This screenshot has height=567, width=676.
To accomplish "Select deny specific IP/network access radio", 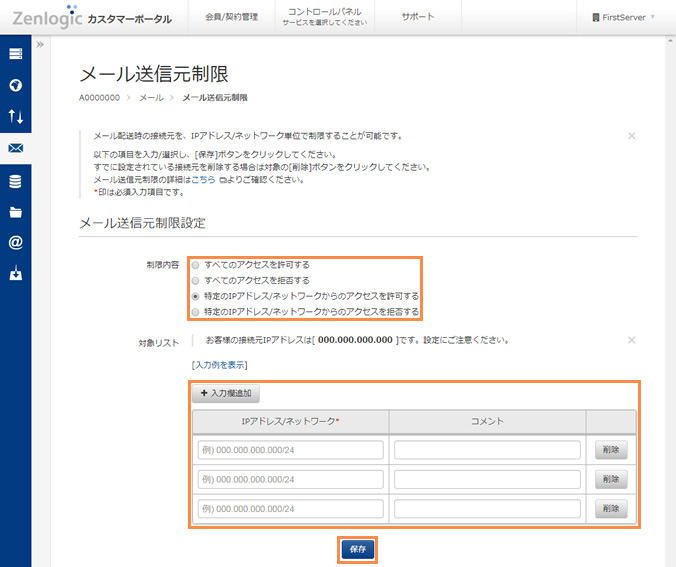I will pyautogui.click(x=195, y=312).
